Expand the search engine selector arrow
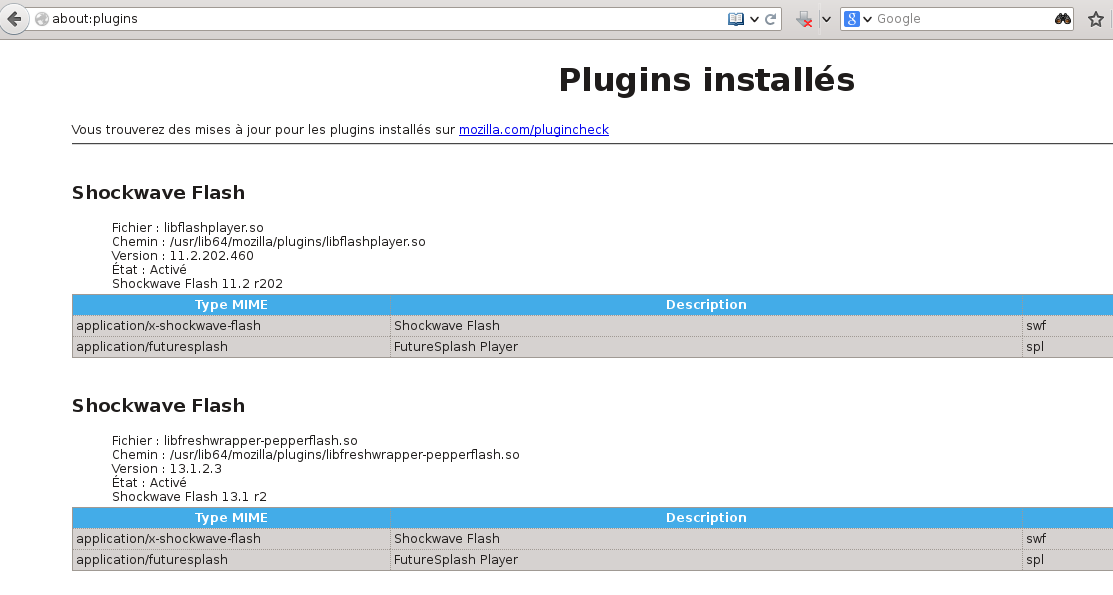 [867, 19]
